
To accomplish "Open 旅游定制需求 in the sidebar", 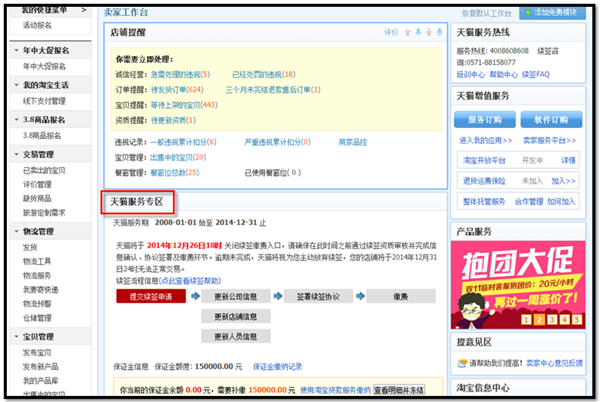I will pos(44,213).
